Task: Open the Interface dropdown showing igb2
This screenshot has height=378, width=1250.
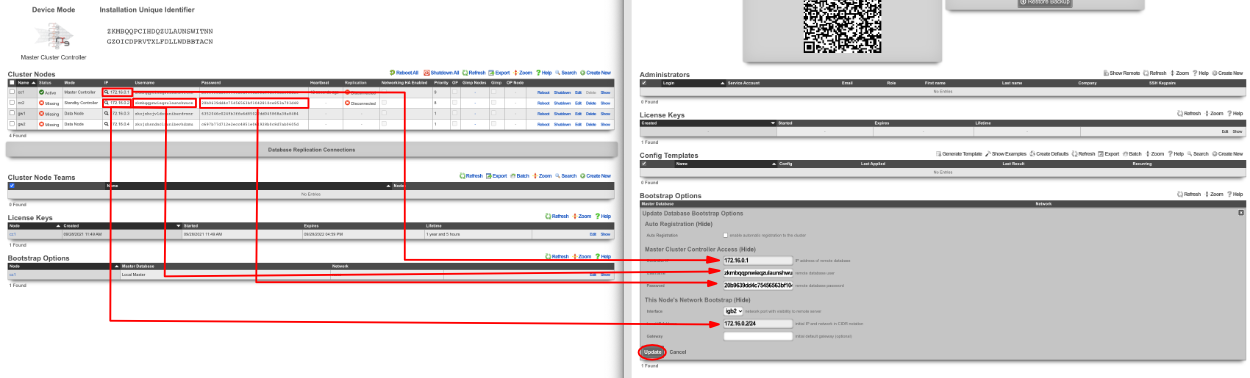Action: (x=734, y=311)
